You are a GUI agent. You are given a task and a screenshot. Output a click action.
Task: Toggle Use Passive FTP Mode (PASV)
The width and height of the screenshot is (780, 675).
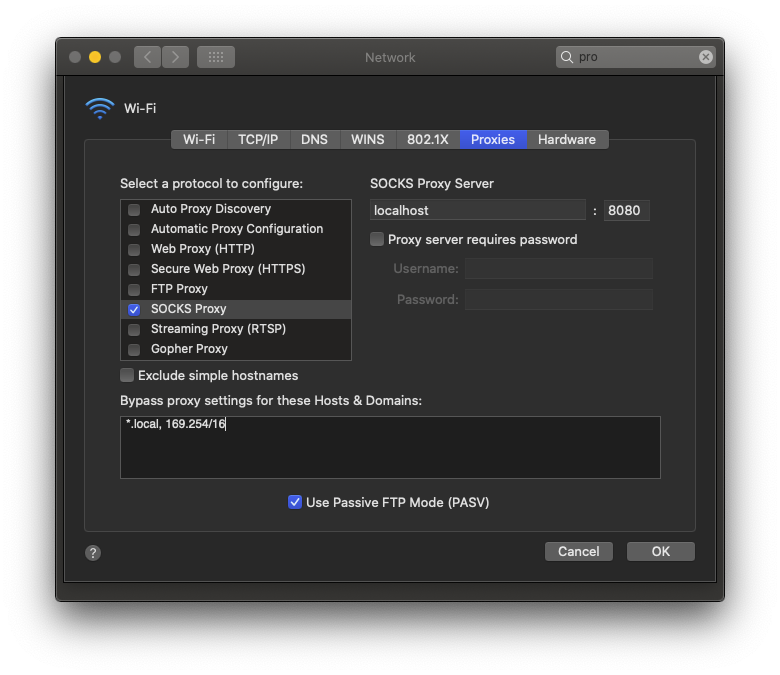point(295,502)
